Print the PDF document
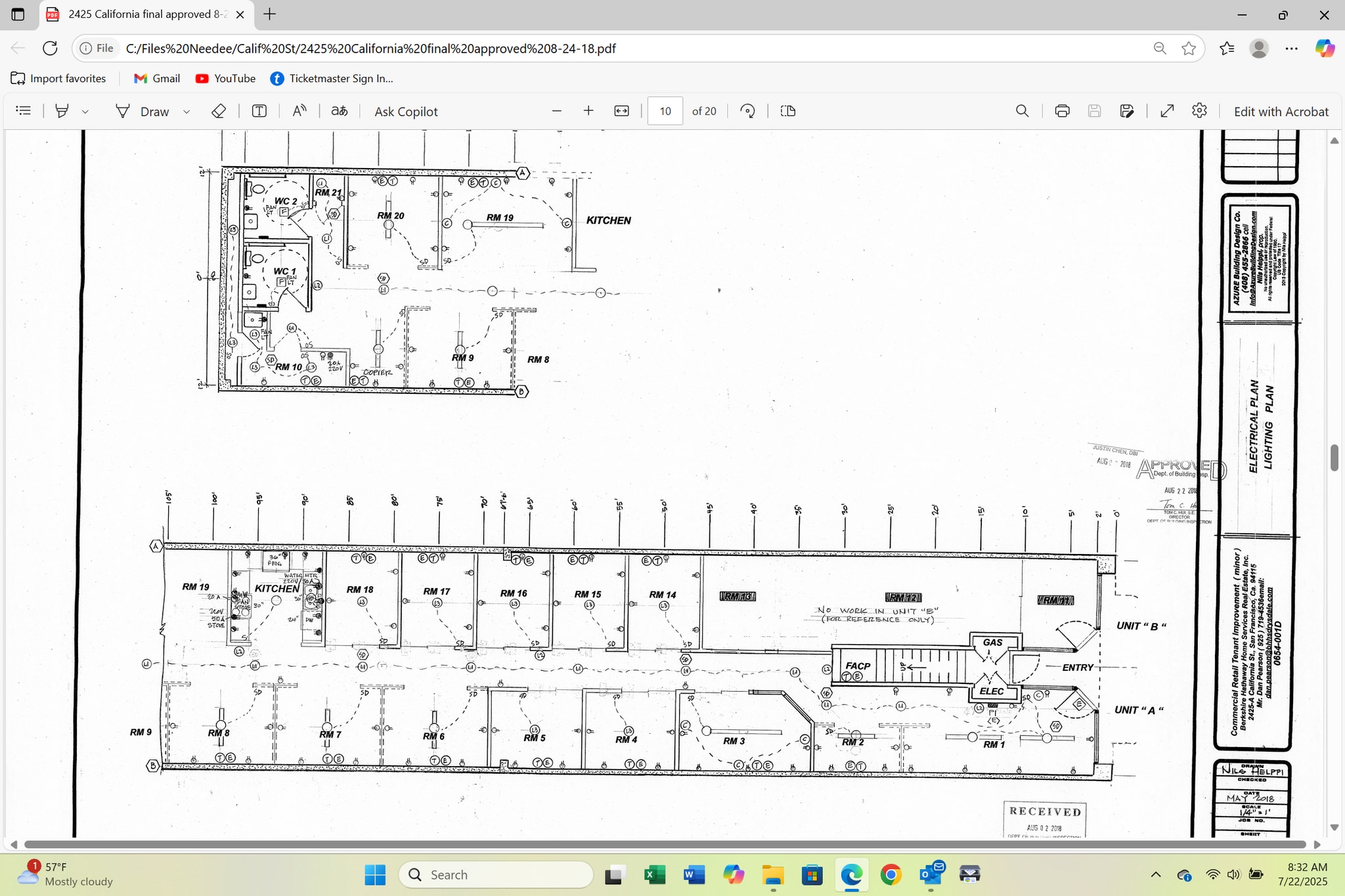1345x896 pixels. (x=1062, y=111)
